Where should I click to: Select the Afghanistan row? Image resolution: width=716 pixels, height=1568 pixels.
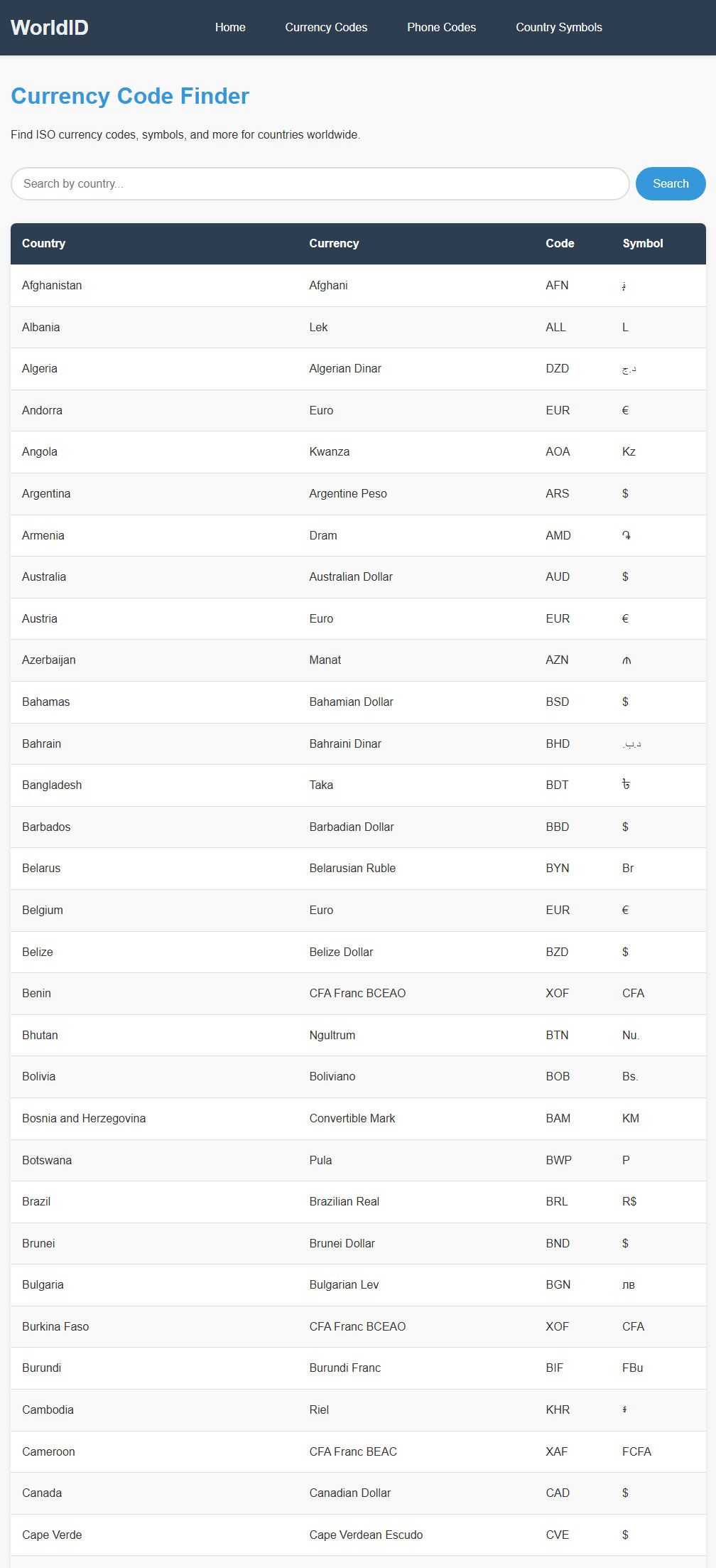click(52, 285)
